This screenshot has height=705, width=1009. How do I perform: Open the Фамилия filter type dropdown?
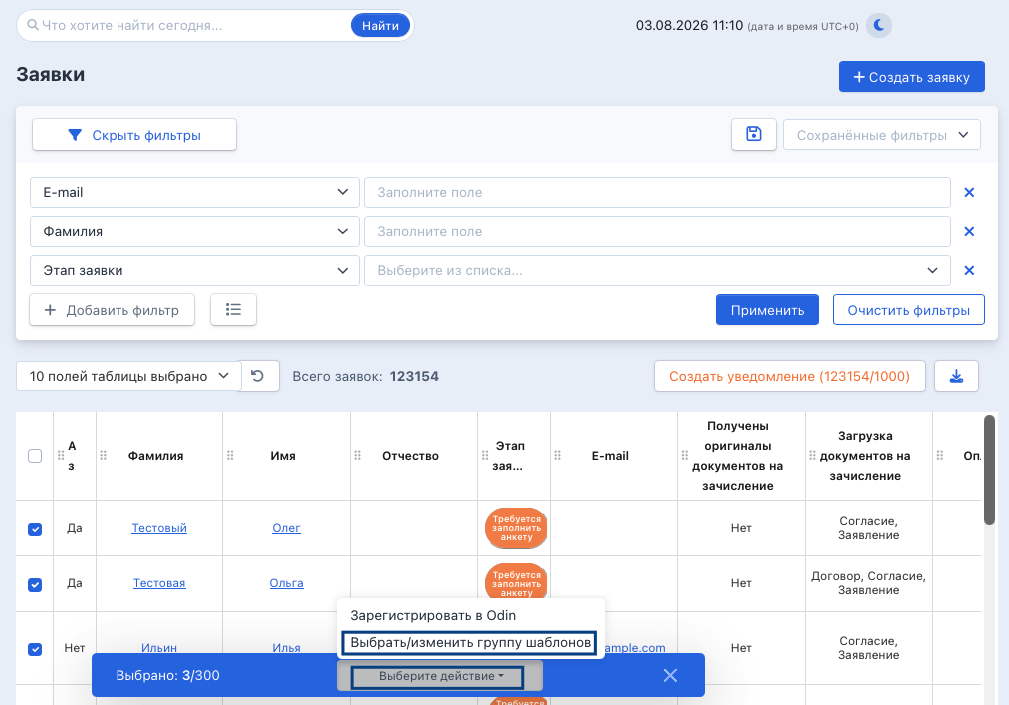point(194,232)
